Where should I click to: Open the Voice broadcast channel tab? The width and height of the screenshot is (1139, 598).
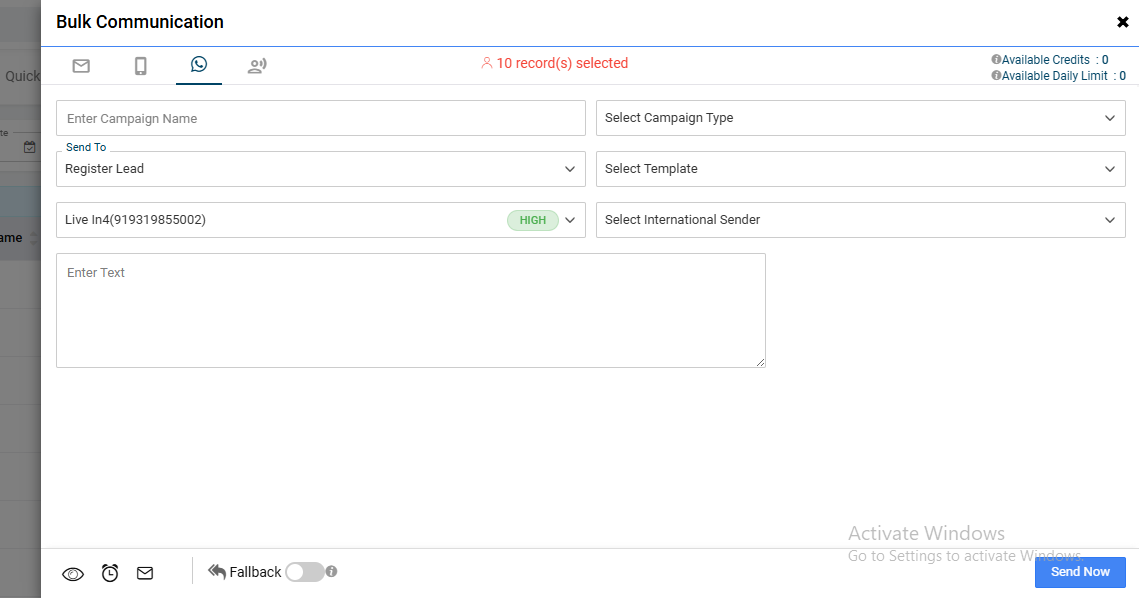pos(257,66)
